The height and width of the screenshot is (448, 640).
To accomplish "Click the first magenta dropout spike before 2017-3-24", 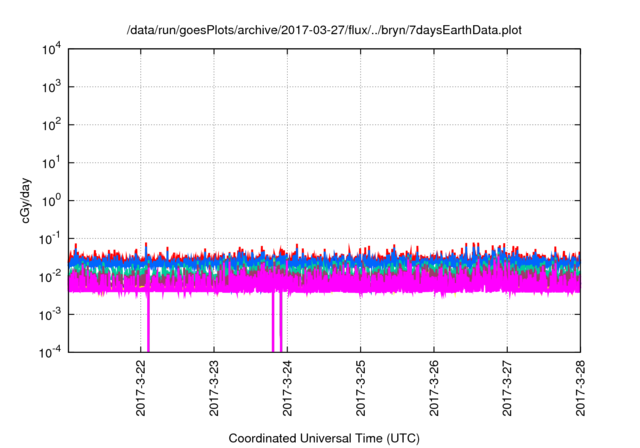I will [x=273, y=322].
